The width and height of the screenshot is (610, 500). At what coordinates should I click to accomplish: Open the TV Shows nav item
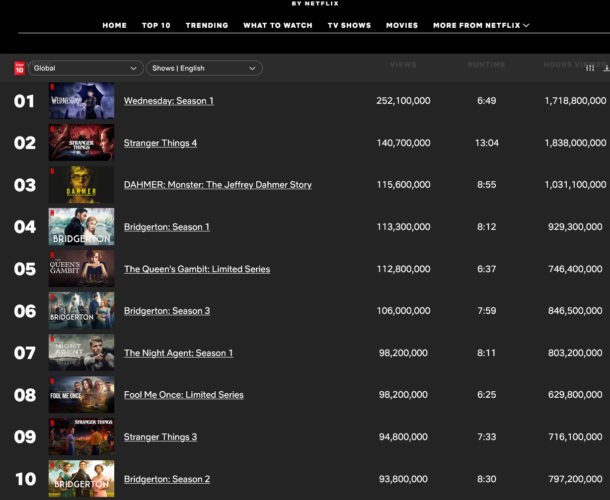click(349, 25)
